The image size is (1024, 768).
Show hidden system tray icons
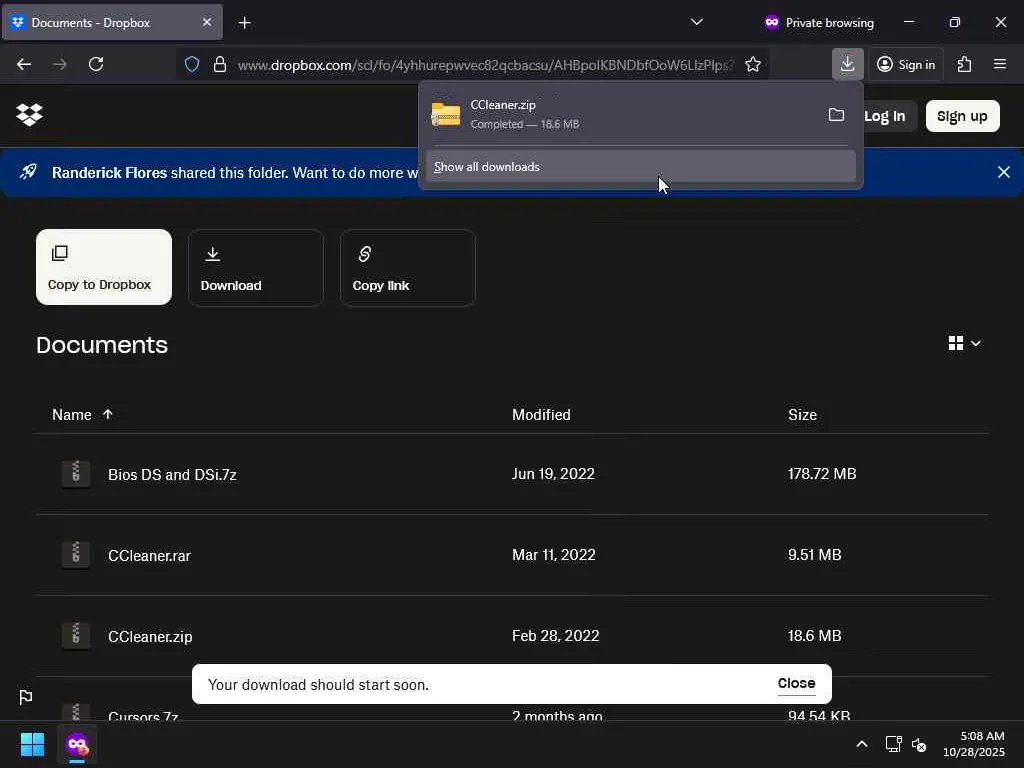coord(862,744)
